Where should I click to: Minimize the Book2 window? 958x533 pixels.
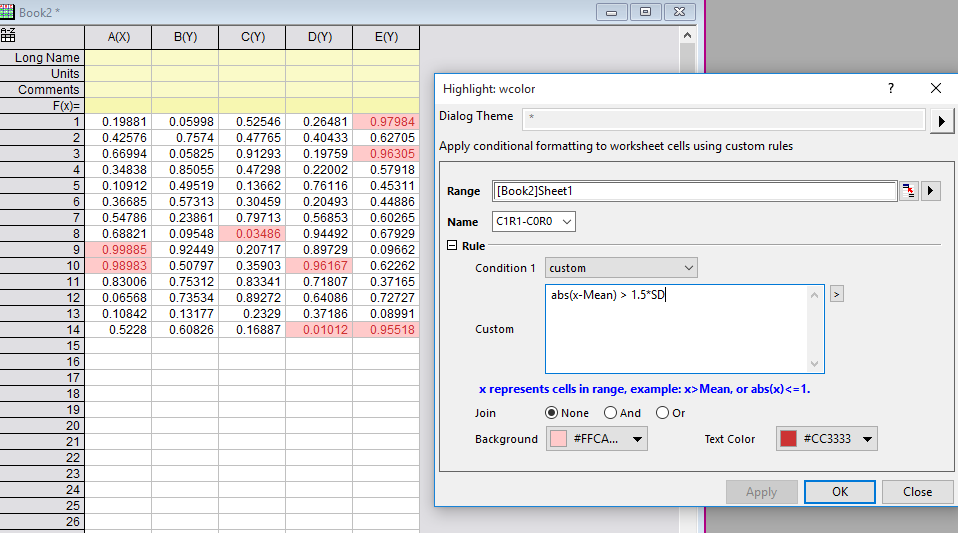point(611,12)
